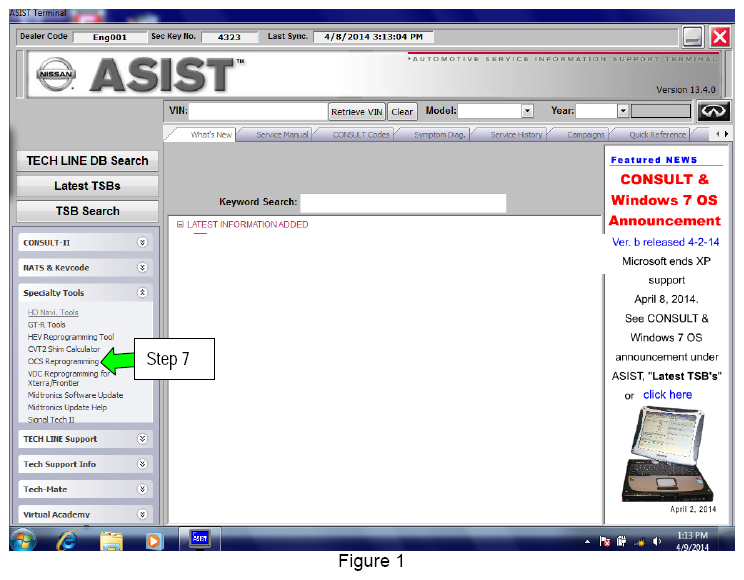This screenshot has height=580, width=744.
Task: Switch to the CONSULT Codes tab
Action: pyautogui.click(x=361, y=135)
